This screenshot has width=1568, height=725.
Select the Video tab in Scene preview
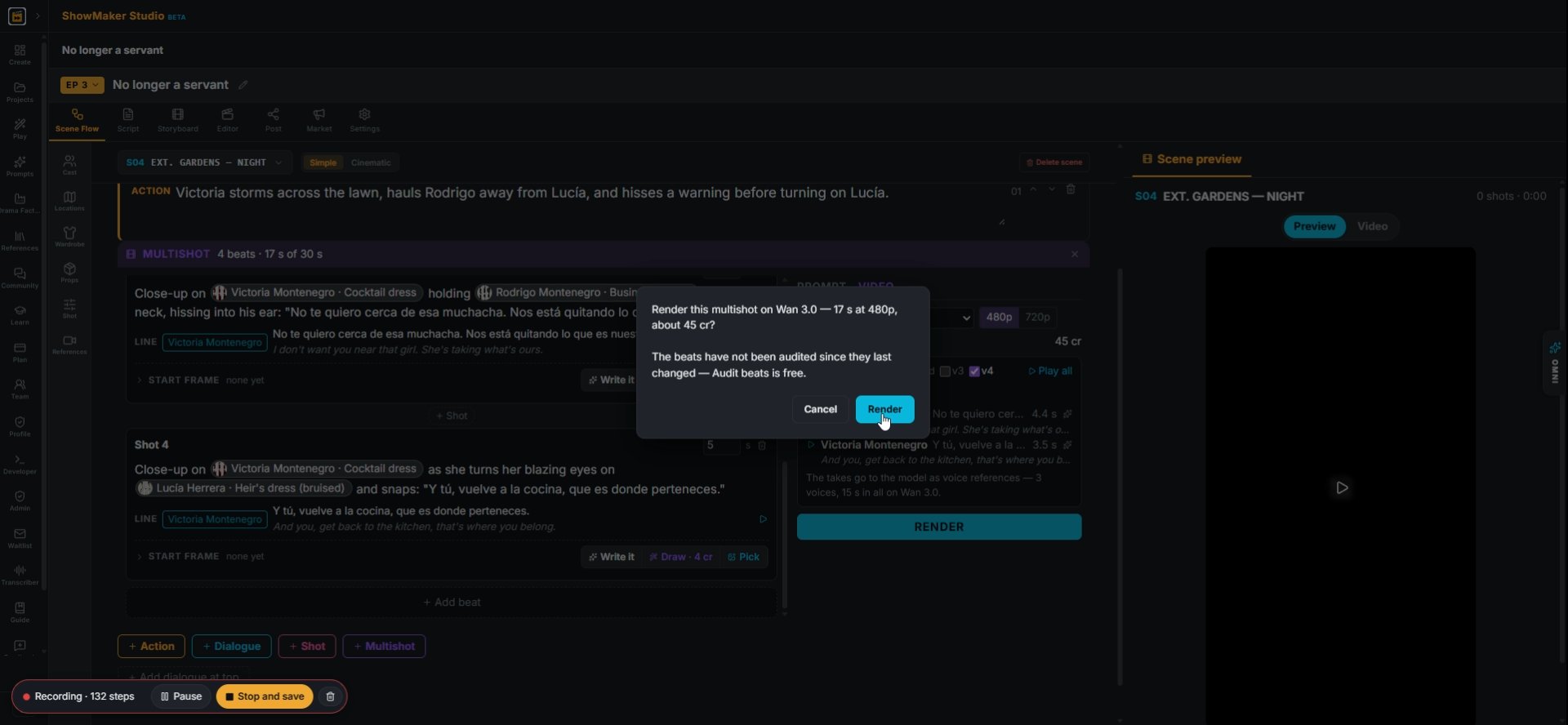point(1372,226)
